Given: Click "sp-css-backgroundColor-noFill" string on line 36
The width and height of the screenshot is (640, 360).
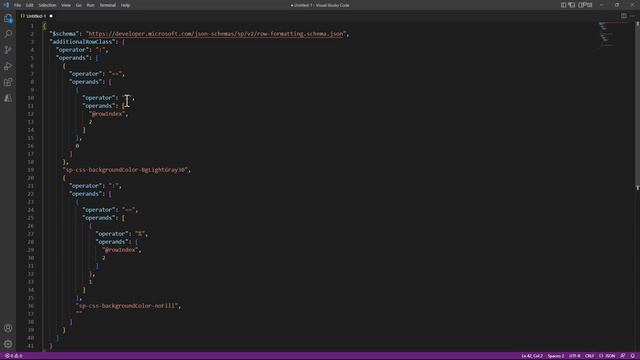Looking at the screenshot, I should tap(127, 306).
